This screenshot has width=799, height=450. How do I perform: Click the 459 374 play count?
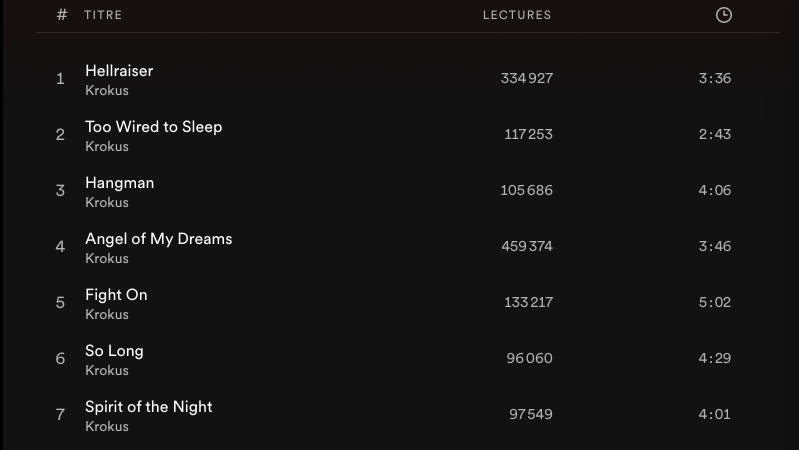pos(527,246)
